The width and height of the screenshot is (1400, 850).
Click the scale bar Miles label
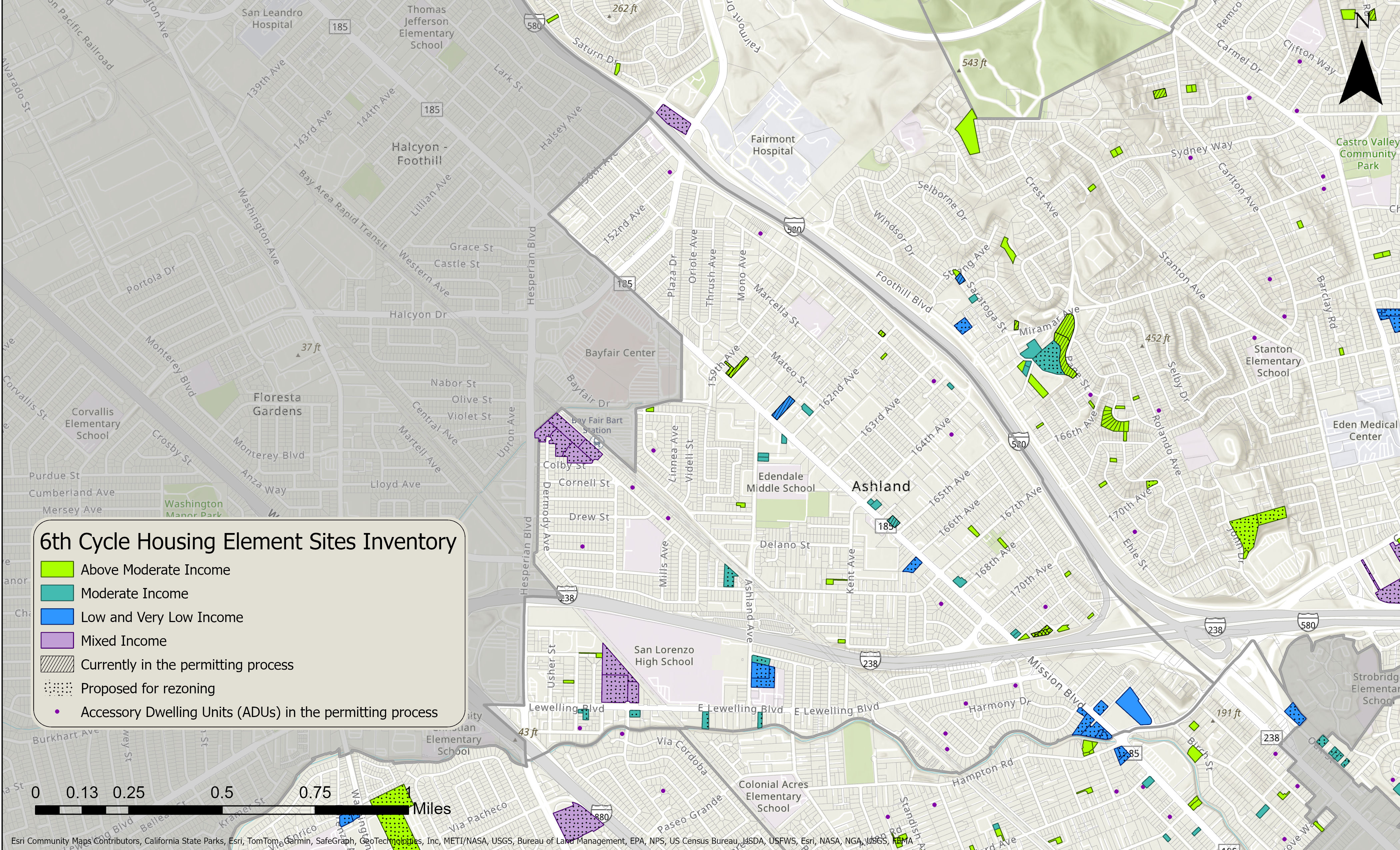pyautogui.click(x=432, y=809)
